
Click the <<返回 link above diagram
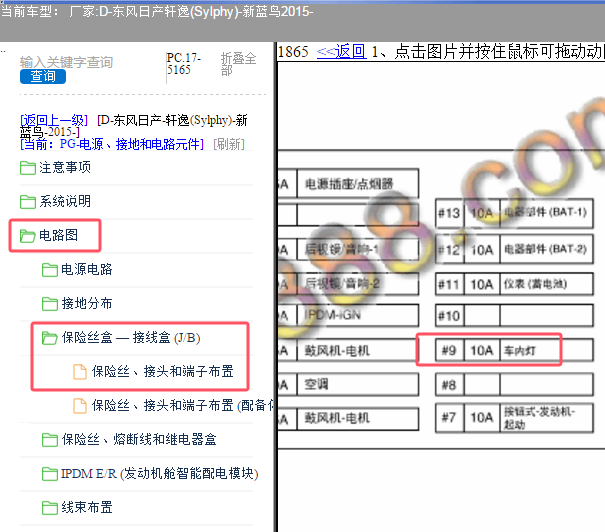click(x=341, y=51)
